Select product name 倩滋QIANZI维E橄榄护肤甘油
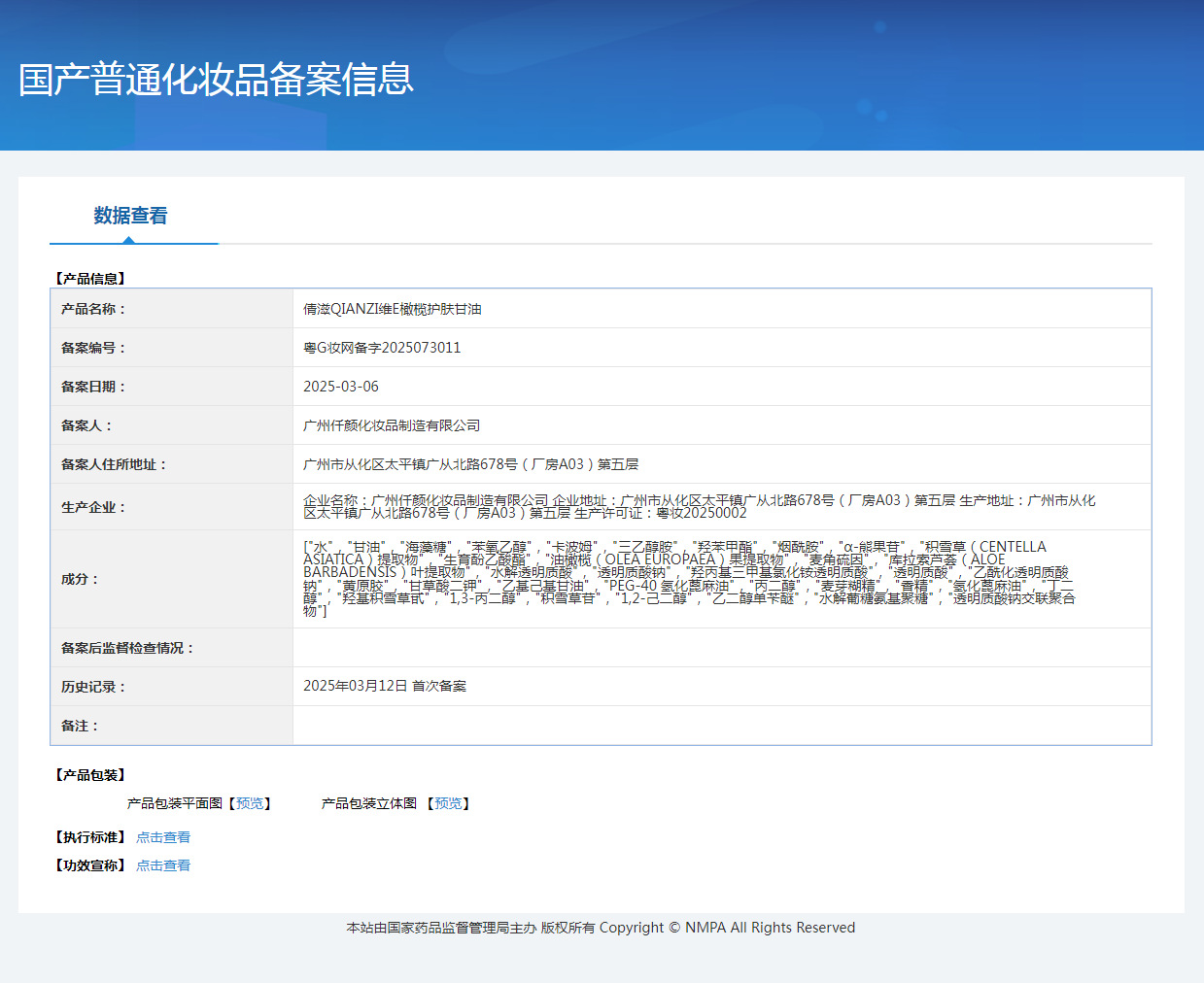 coord(393,309)
